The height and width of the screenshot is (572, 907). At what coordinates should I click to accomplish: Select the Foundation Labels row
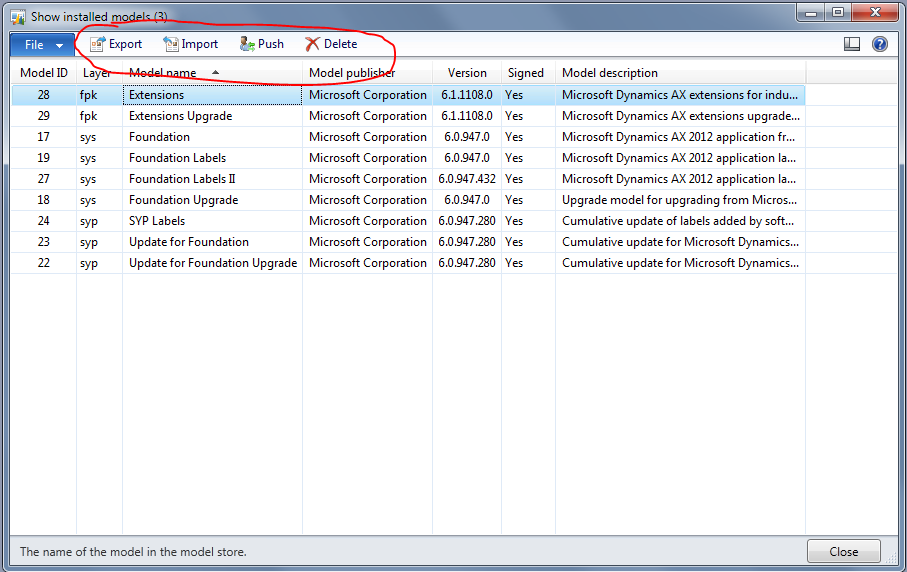pyautogui.click(x=408, y=158)
